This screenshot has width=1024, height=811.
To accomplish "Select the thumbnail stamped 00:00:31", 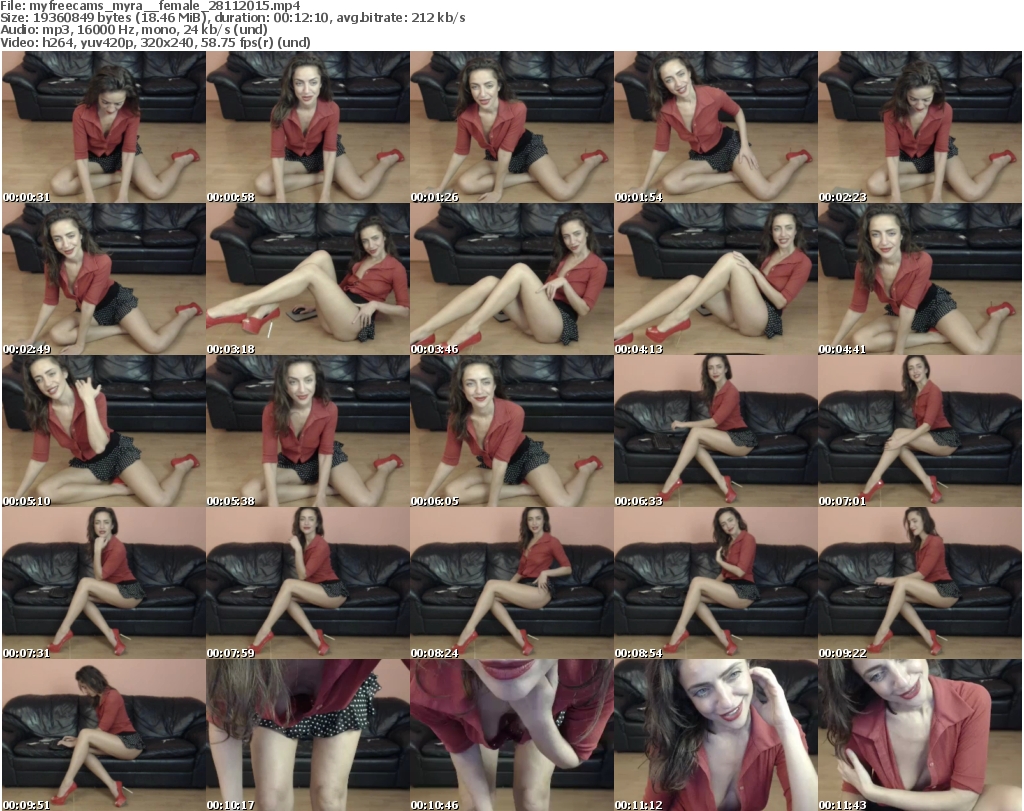I will pos(104,127).
